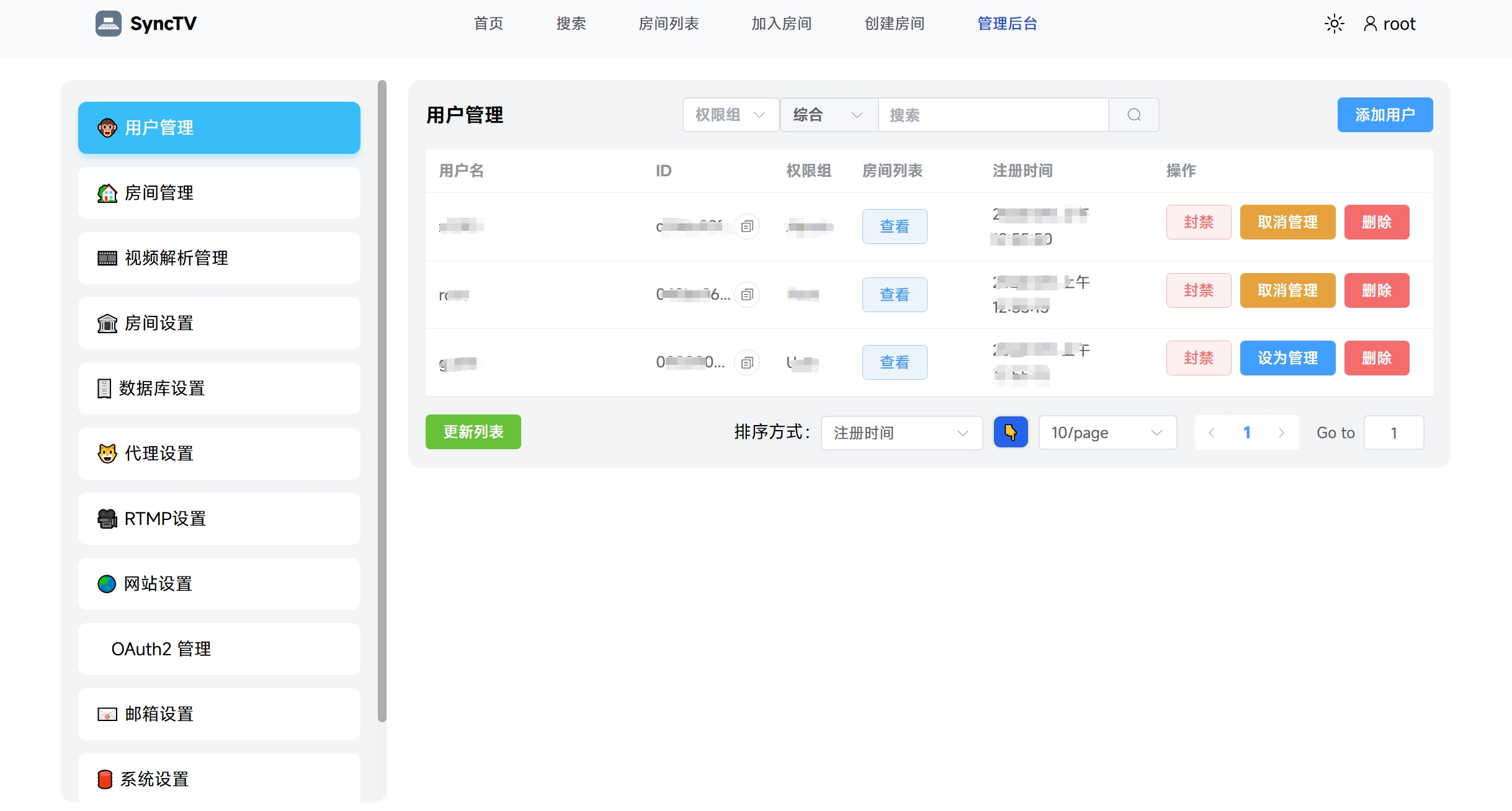This screenshot has height=811, width=1512.
Task: Switch to the 房间列表 nav item
Action: click(x=668, y=24)
